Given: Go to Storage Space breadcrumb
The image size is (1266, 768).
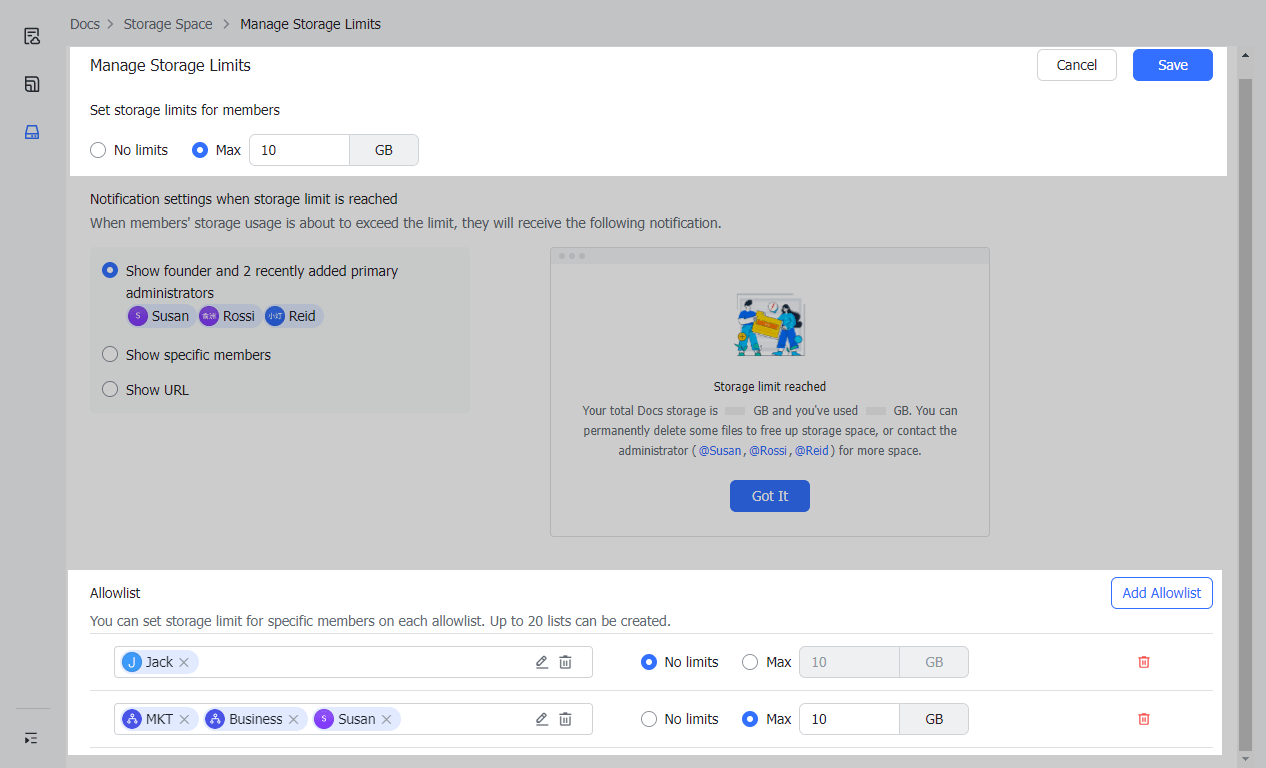Looking at the screenshot, I should 168,24.
